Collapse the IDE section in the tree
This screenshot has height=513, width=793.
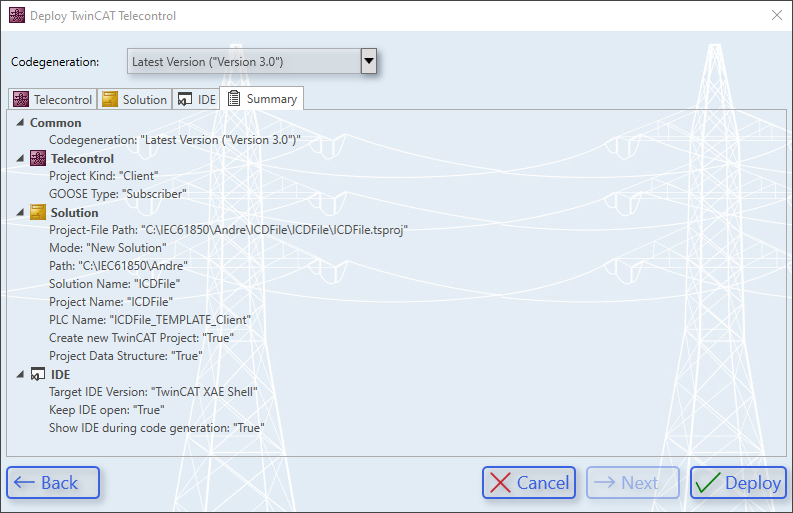(x=20, y=374)
